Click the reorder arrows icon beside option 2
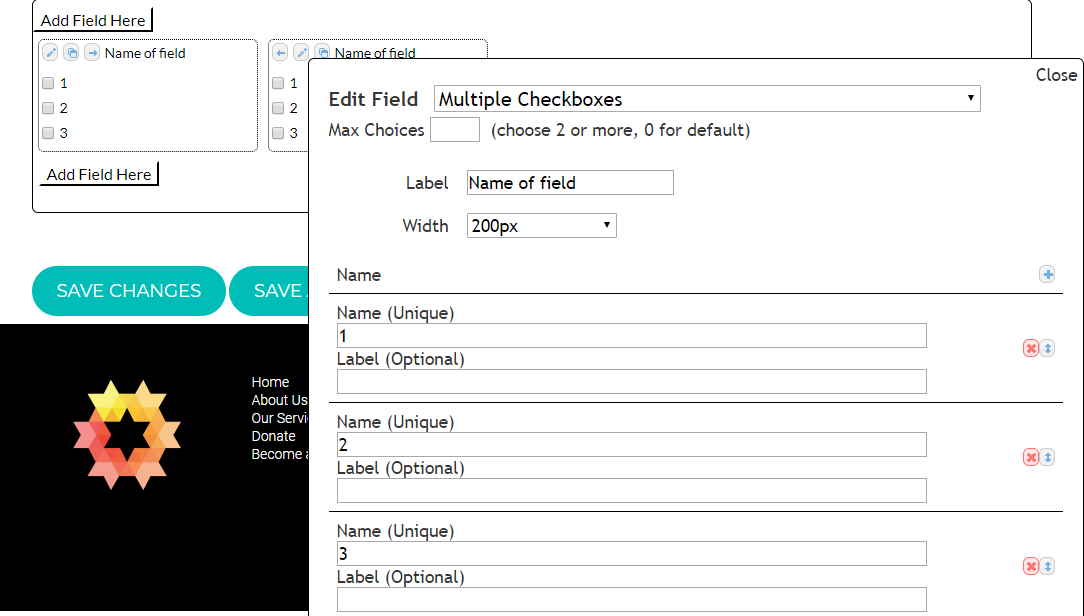Screen dimensions: 1084x616 pyautogui.click(x=1047, y=457)
